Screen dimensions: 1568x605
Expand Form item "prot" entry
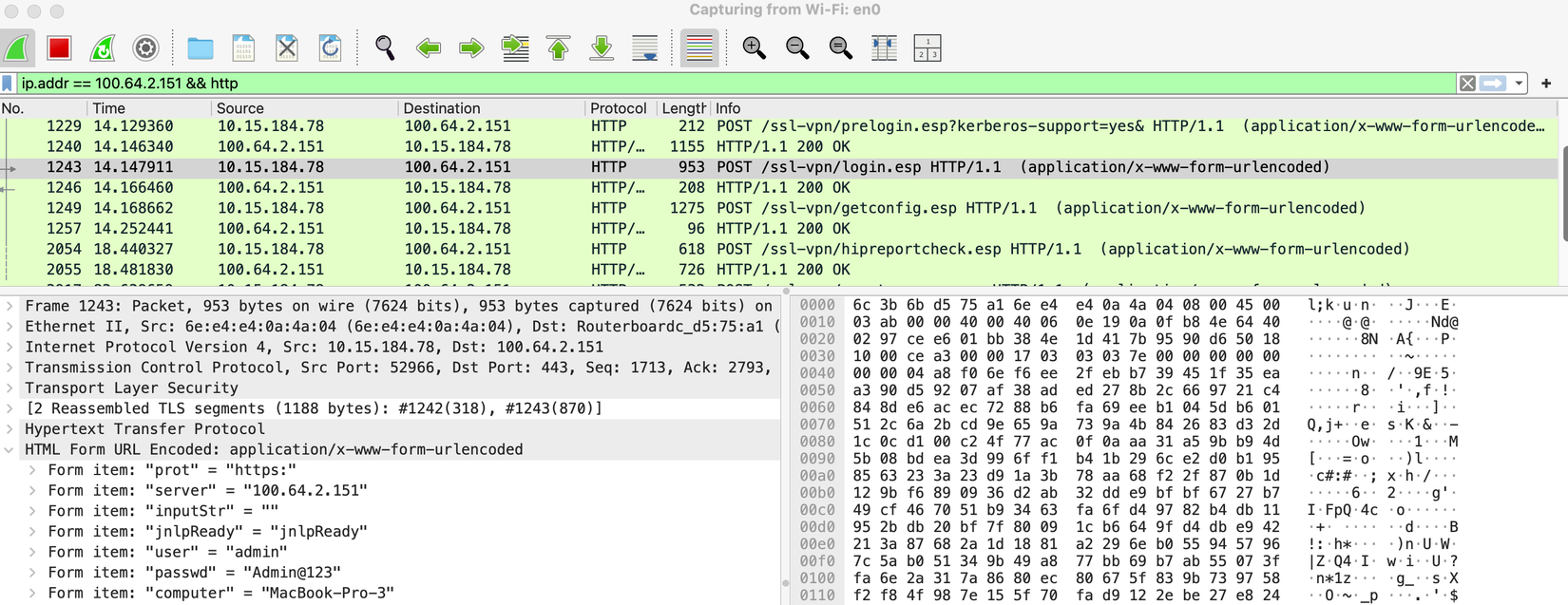click(32, 470)
